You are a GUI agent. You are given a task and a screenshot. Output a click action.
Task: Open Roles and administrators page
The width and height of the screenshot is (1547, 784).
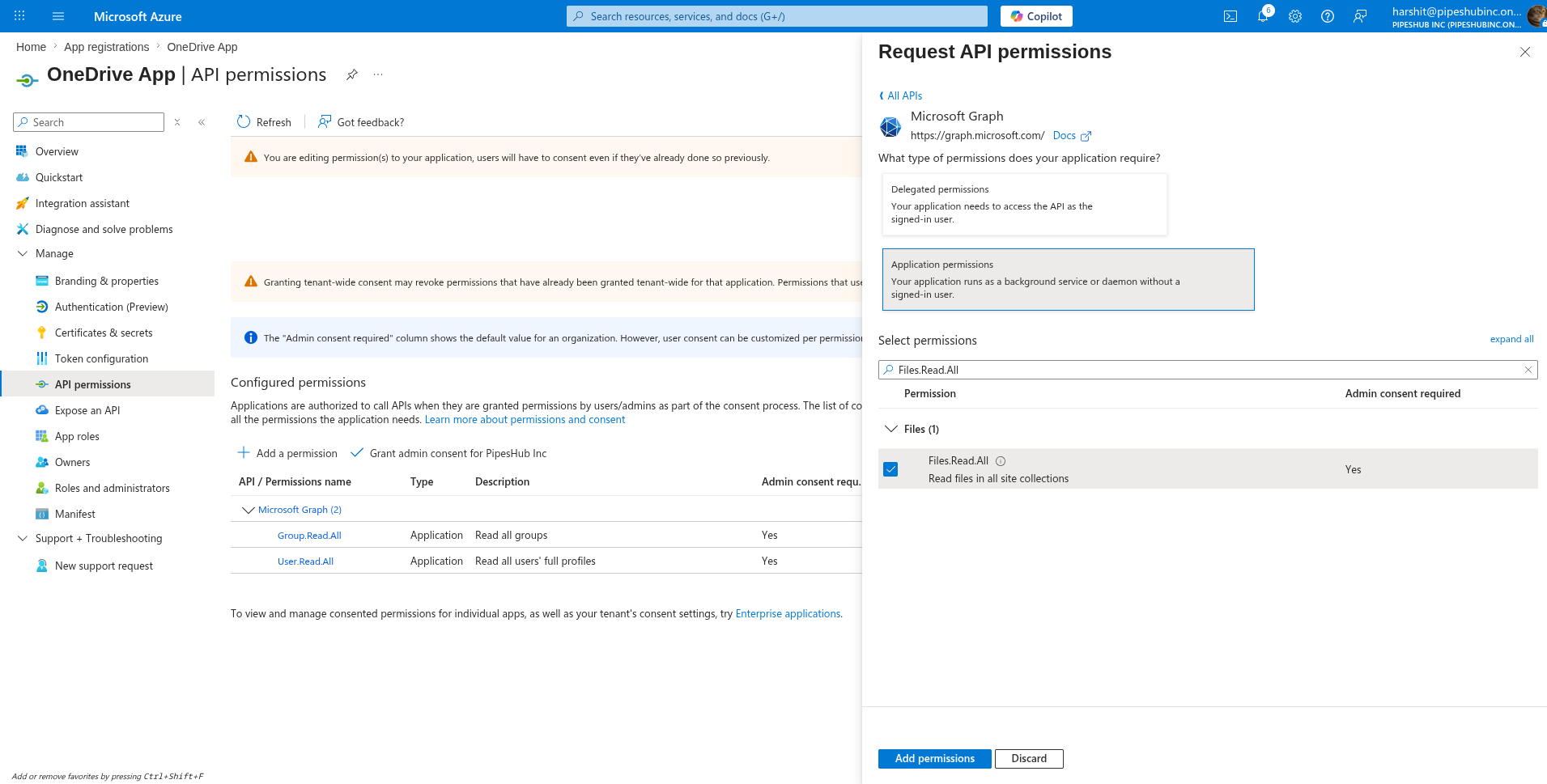pyautogui.click(x=113, y=488)
